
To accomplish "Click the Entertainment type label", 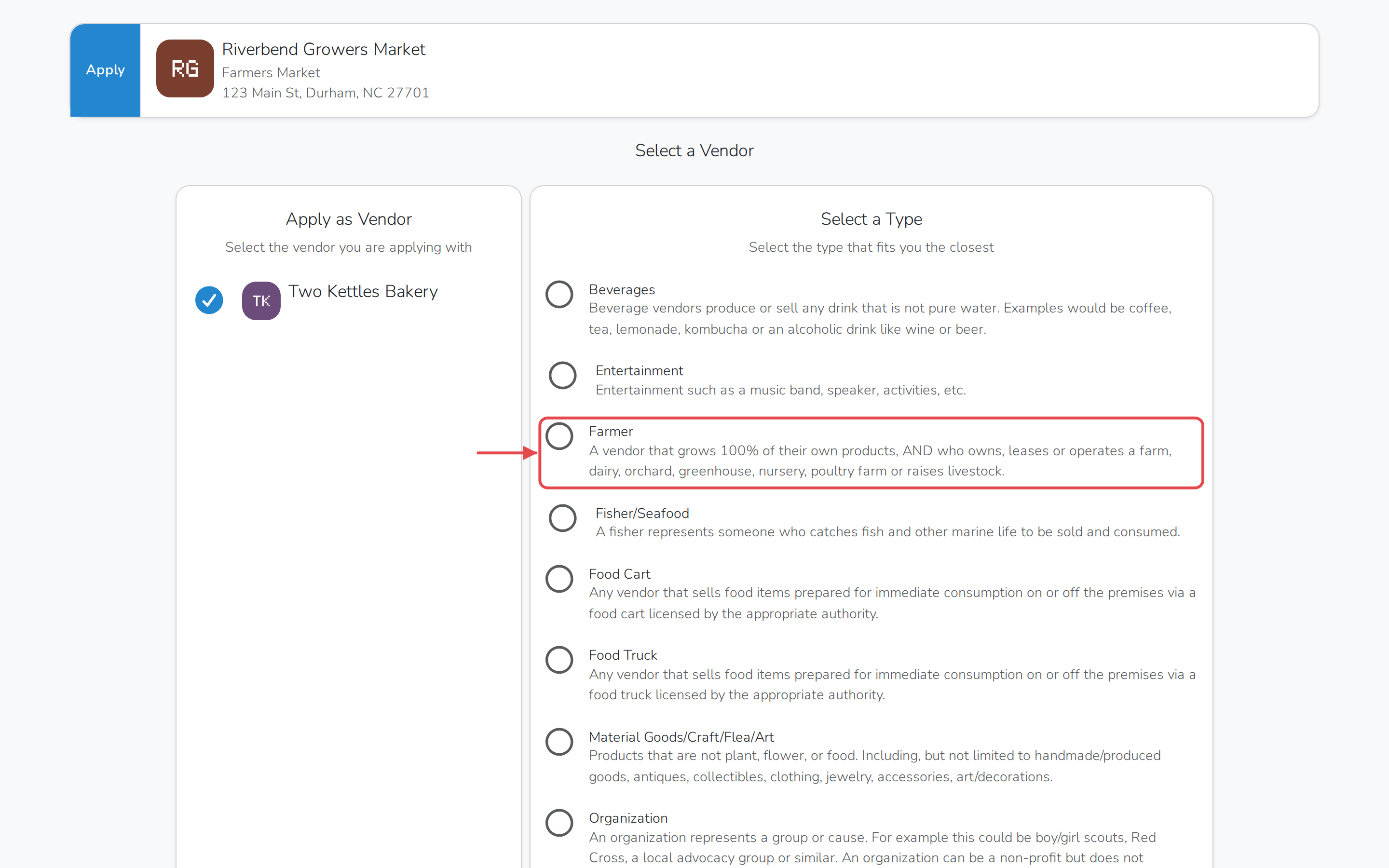I will click(x=640, y=370).
